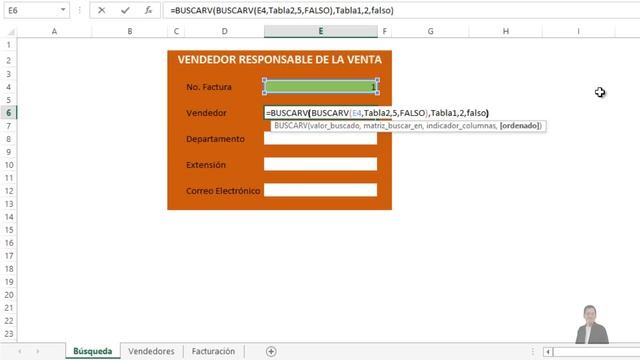This screenshot has height=360, width=640.
Task: Click the horizontal scrollbar left arrow
Action: click(548, 351)
